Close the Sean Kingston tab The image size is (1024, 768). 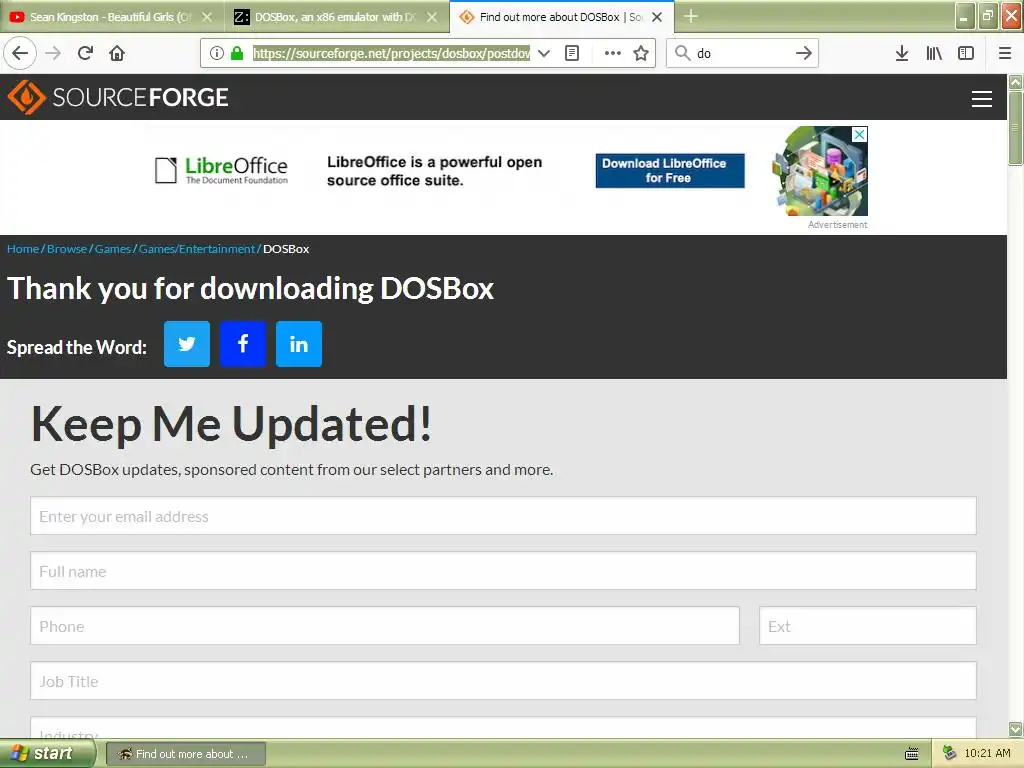click(x=207, y=17)
